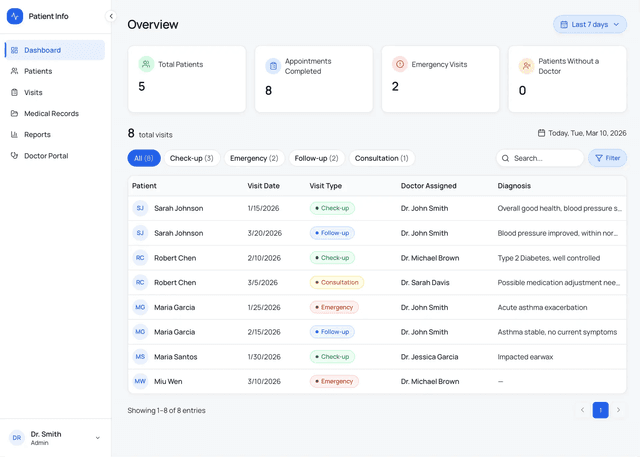Show only Consultation visits
This screenshot has width=640, height=457.
[x=381, y=158]
